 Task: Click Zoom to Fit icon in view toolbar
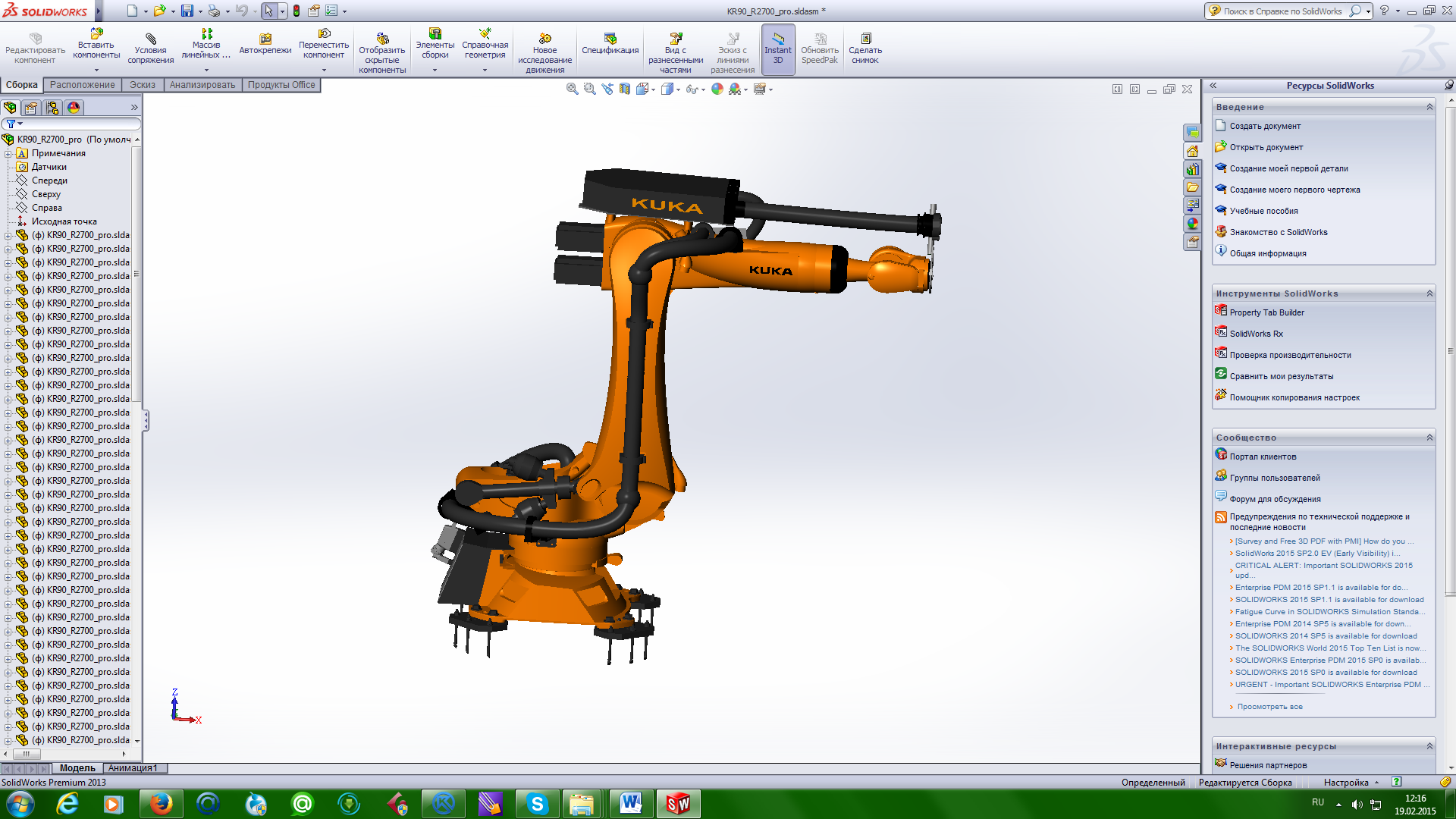tap(573, 89)
